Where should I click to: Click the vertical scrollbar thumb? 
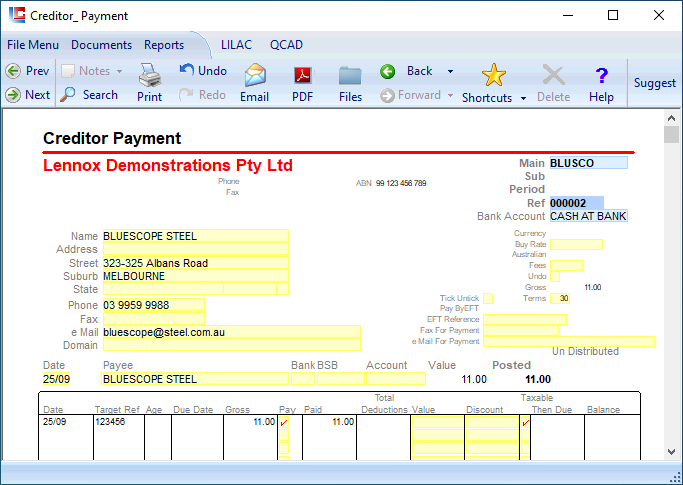point(671,134)
